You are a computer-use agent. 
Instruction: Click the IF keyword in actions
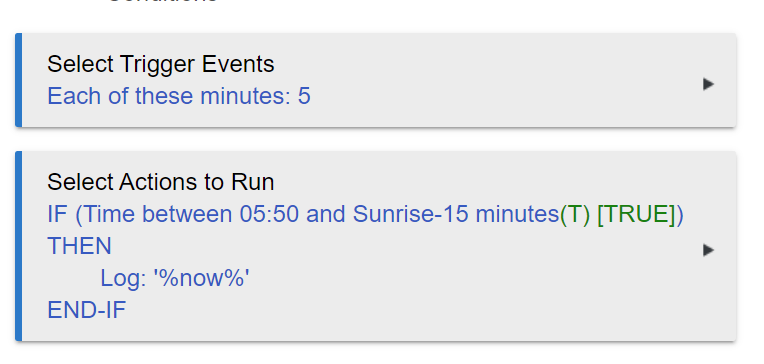[57, 214]
